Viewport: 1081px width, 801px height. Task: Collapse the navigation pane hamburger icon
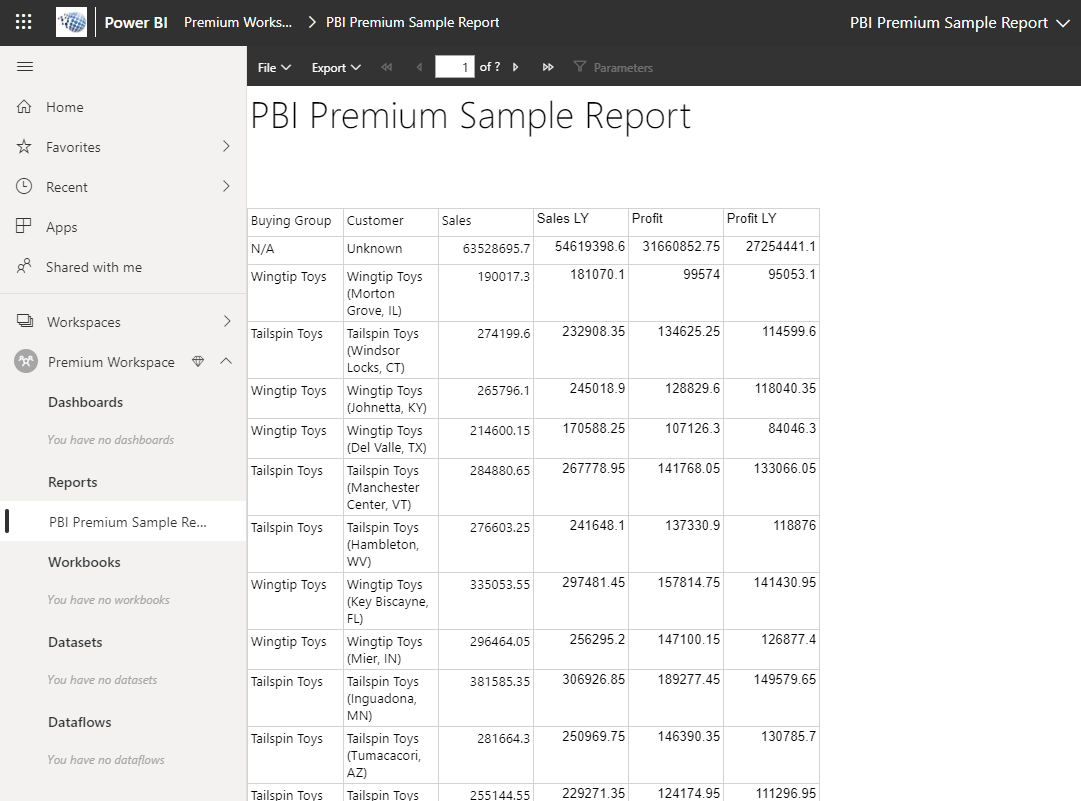(x=25, y=67)
